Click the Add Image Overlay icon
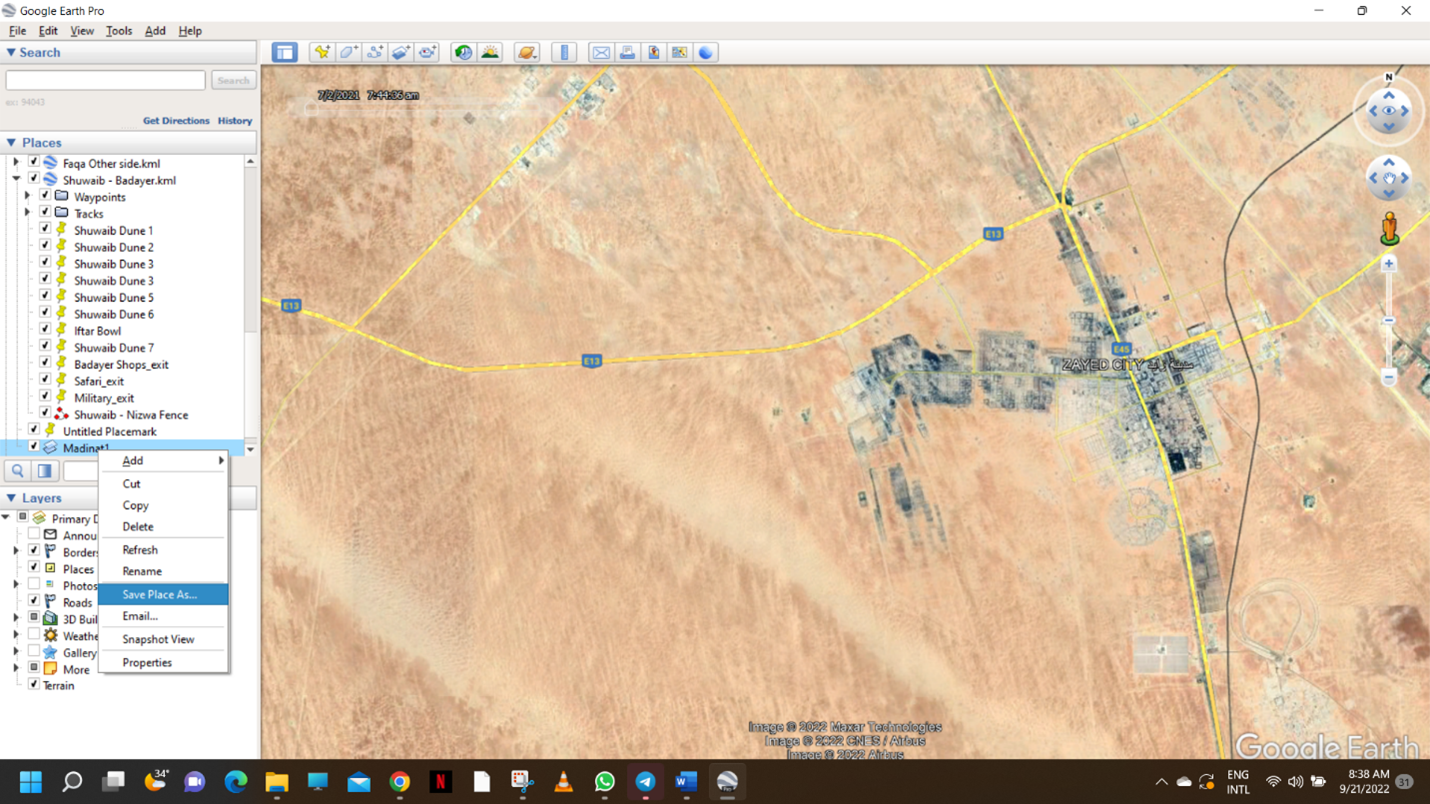1430x804 pixels. coord(401,52)
